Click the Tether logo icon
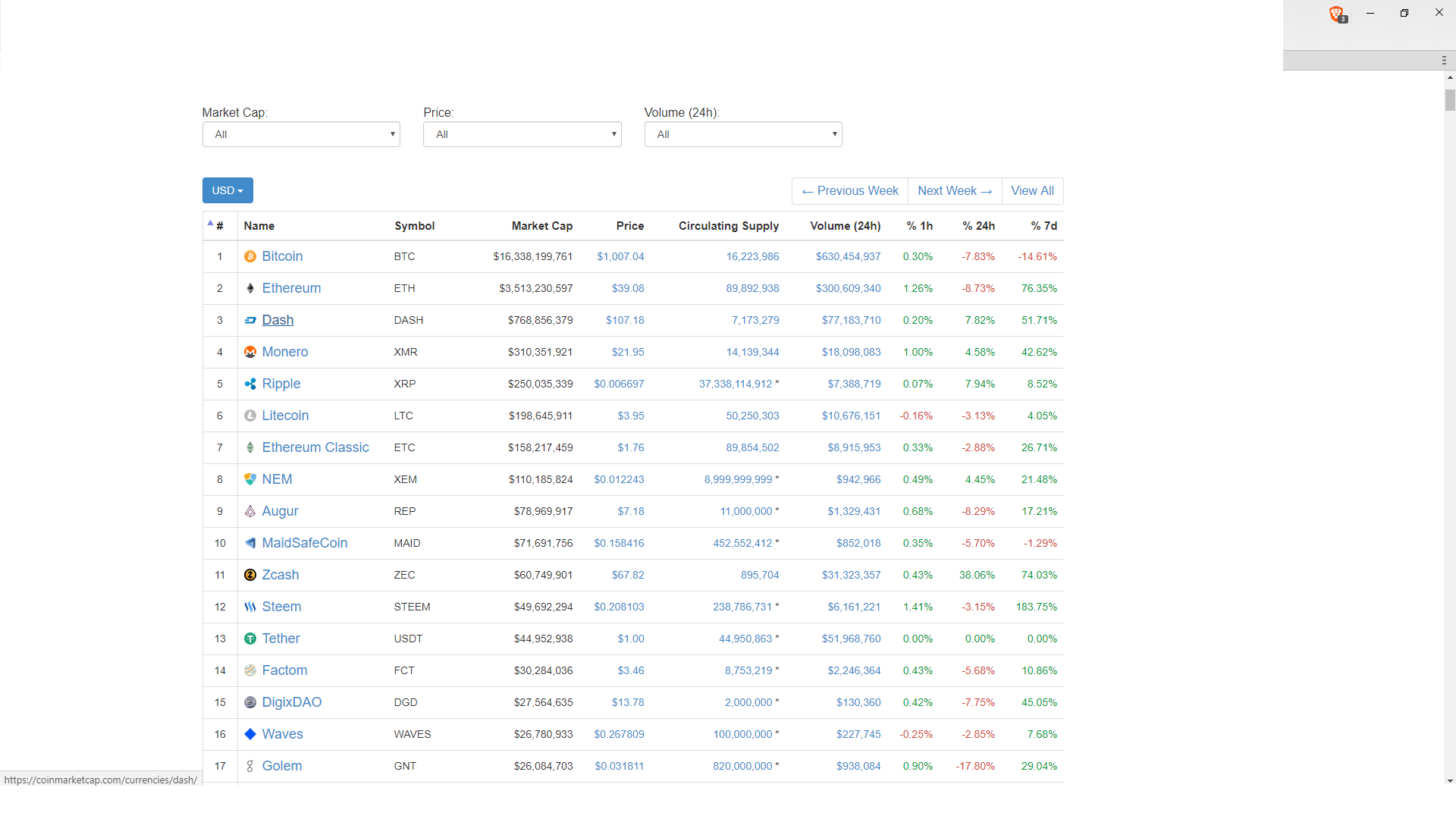Screen dimensions: 1456x819 click(250, 639)
